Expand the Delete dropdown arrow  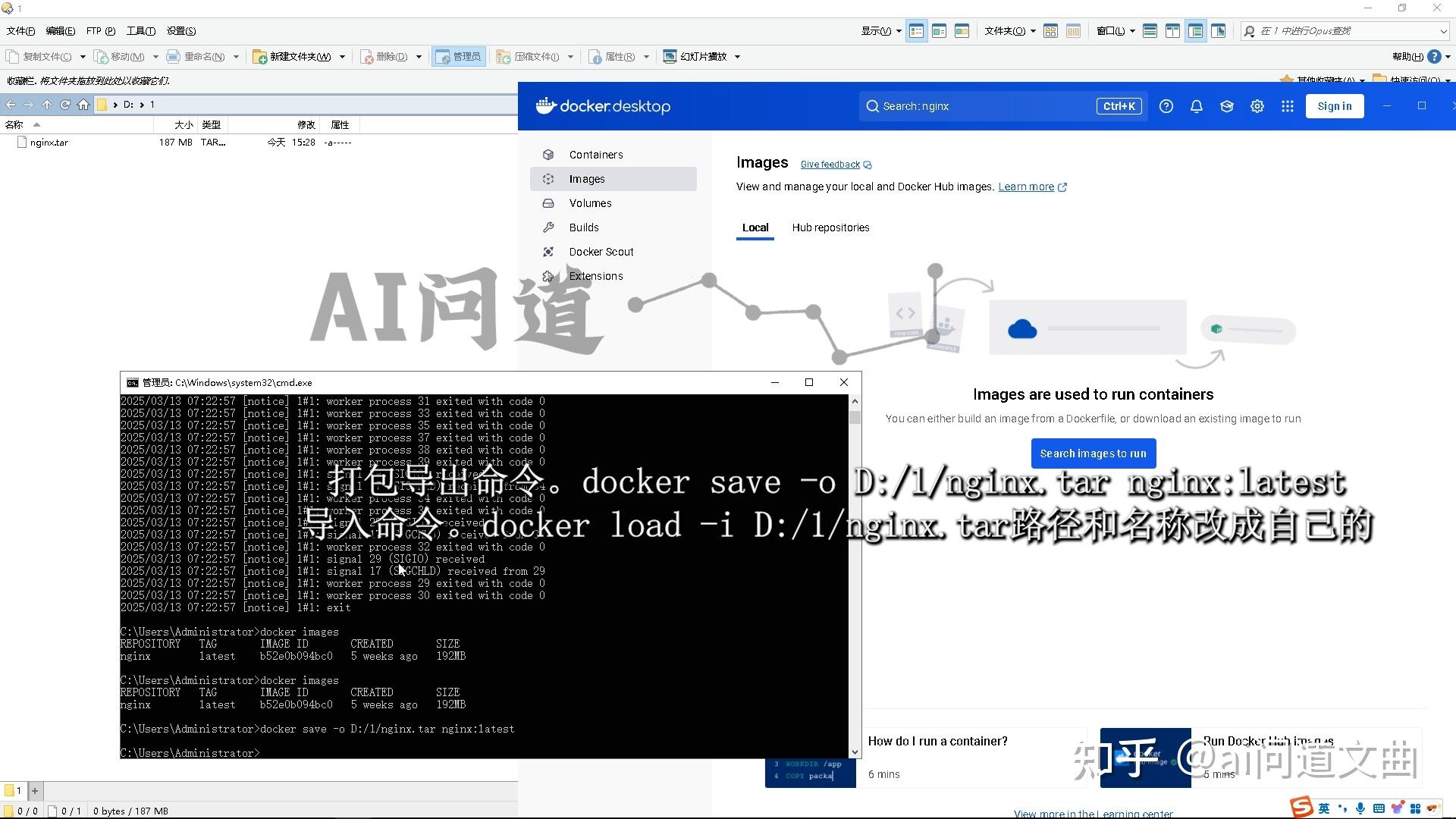(x=419, y=57)
